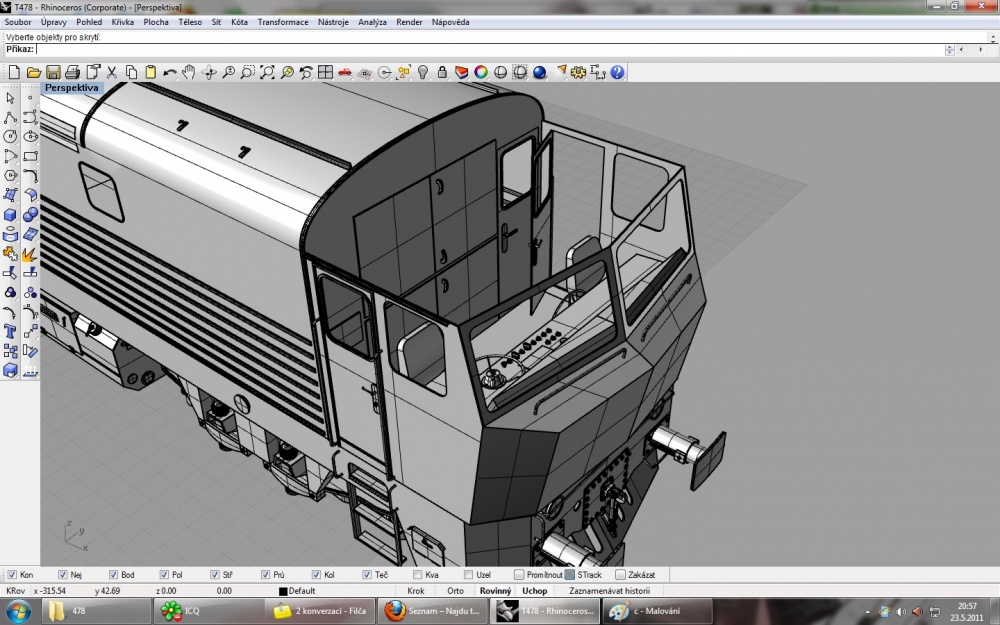
Task: Check the Zakázat osnap checkbox
Action: pyautogui.click(x=621, y=575)
